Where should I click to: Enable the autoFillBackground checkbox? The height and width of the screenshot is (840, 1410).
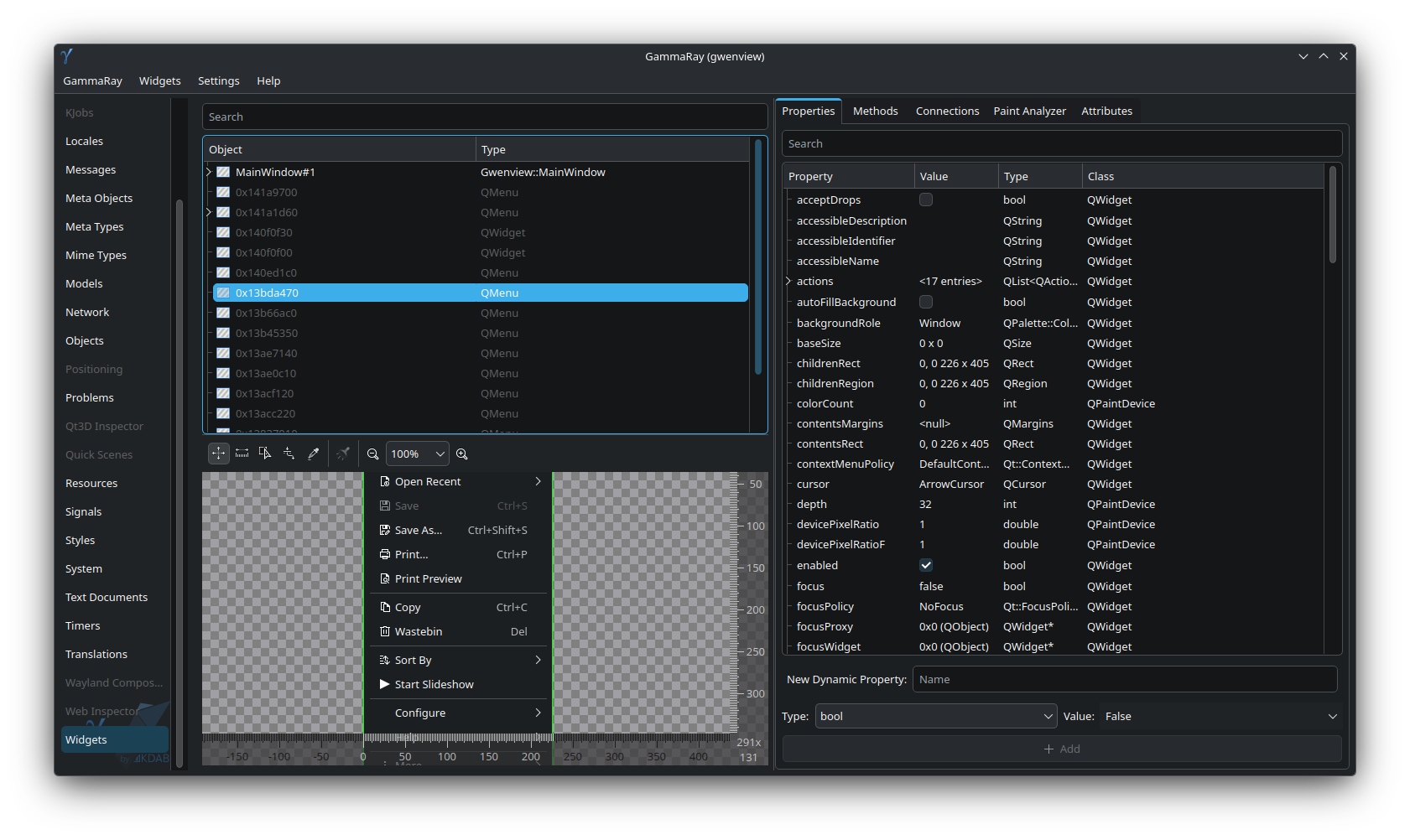(926, 302)
